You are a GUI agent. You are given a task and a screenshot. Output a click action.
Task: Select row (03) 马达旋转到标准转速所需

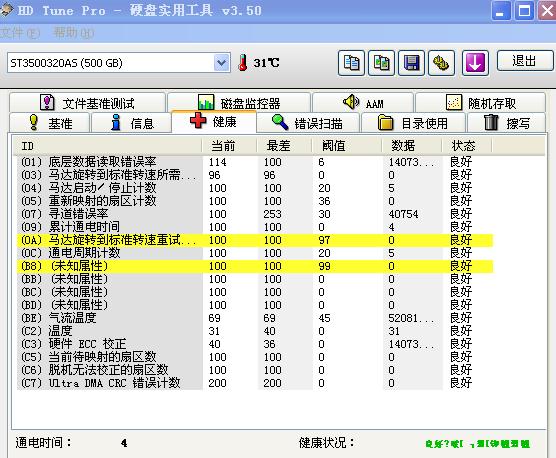255,175
